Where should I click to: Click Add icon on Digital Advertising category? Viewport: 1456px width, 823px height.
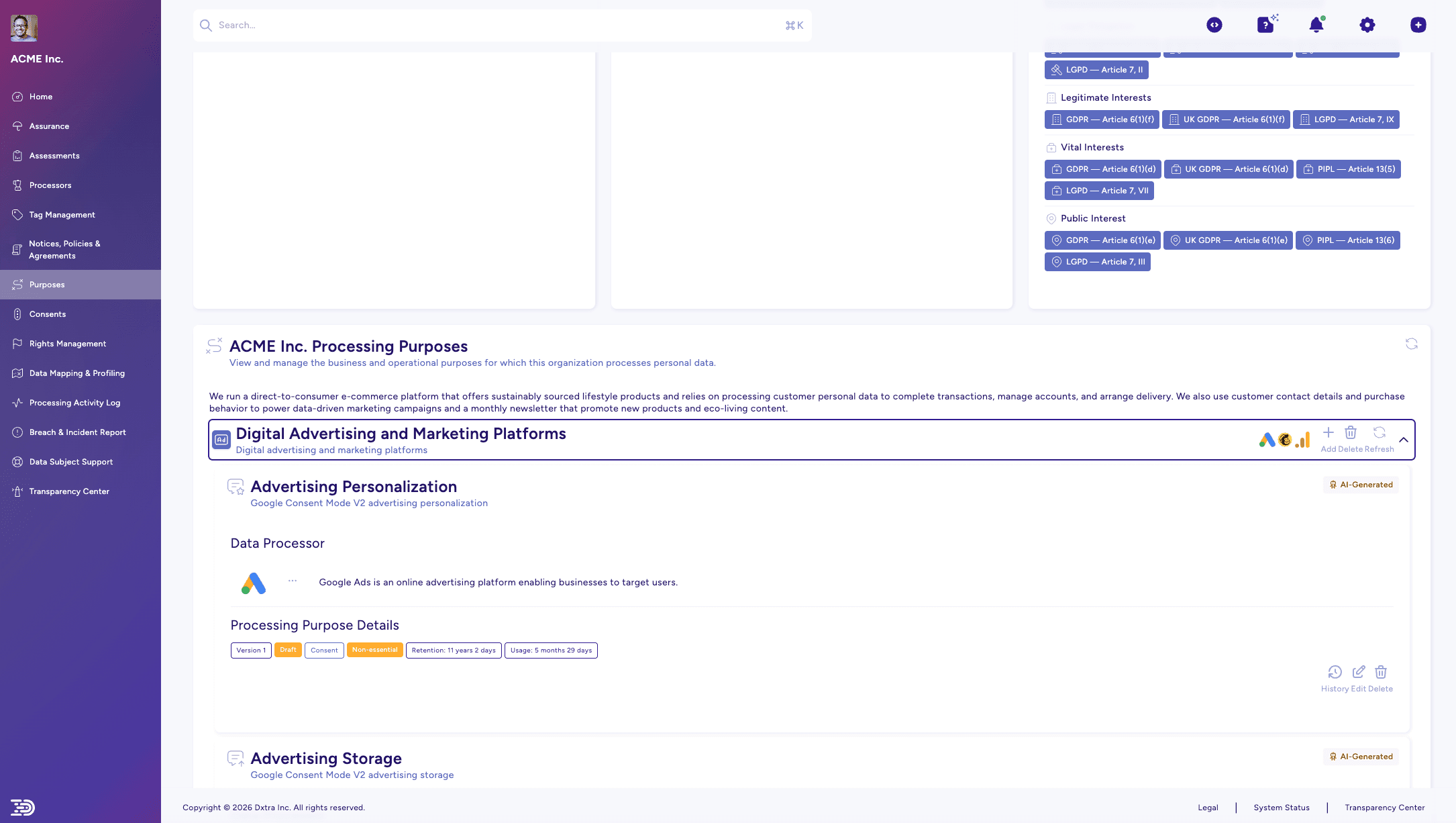point(1328,433)
